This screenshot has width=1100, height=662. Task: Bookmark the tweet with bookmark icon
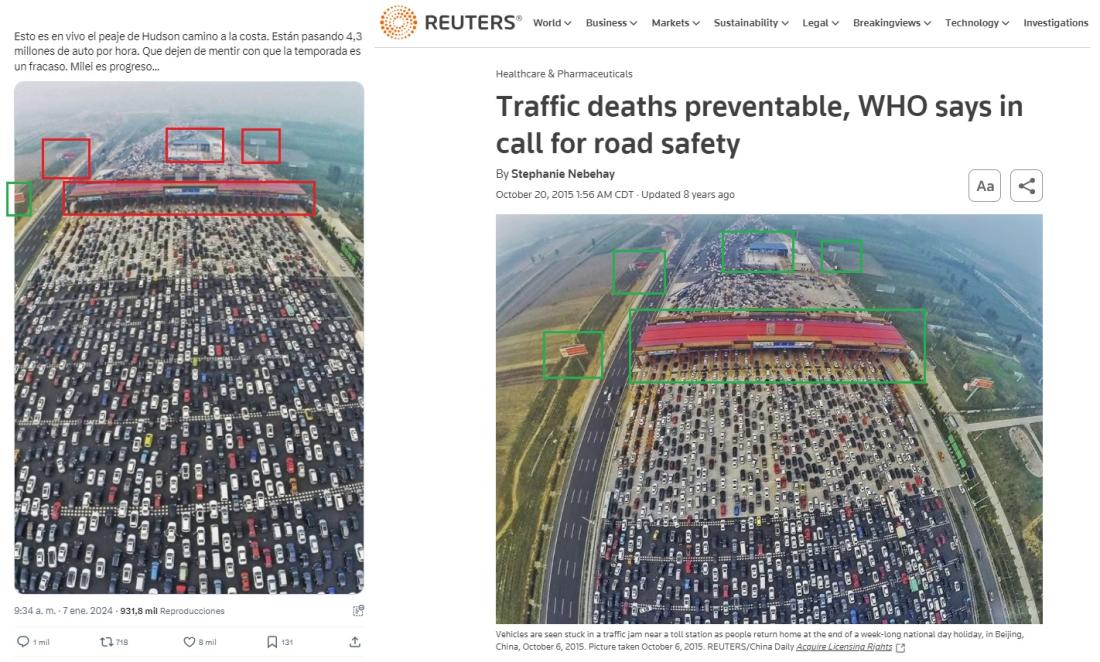pyautogui.click(x=272, y=642)
